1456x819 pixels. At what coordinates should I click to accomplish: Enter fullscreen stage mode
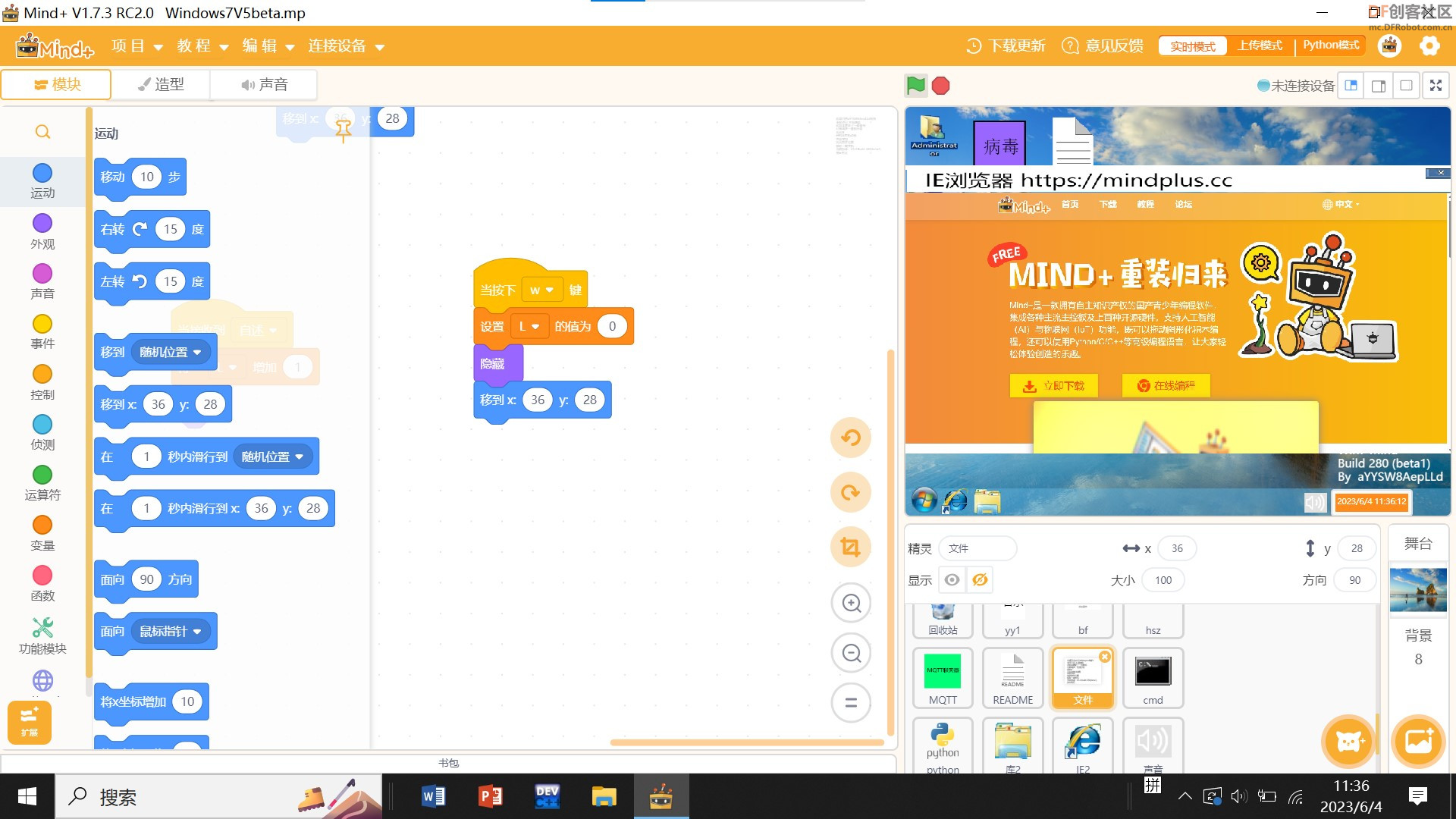(x=1436, y=86)
